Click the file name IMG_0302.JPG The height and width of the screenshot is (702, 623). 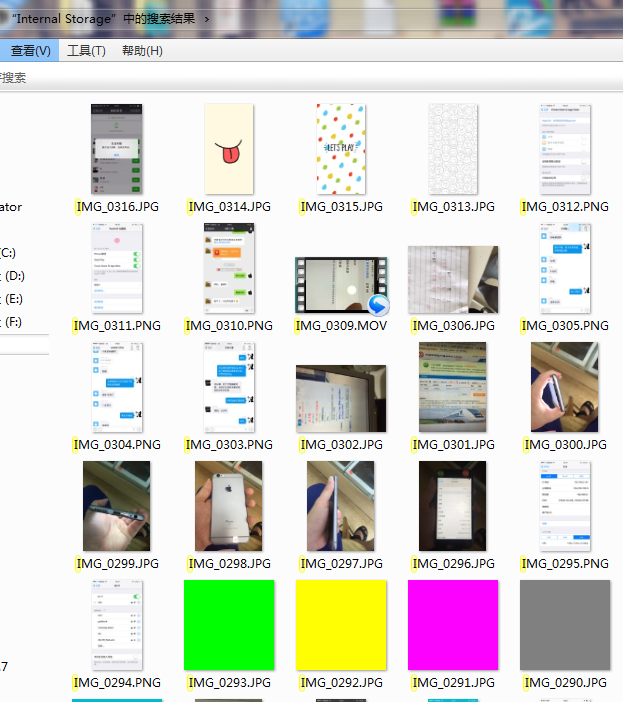(341, 445)
